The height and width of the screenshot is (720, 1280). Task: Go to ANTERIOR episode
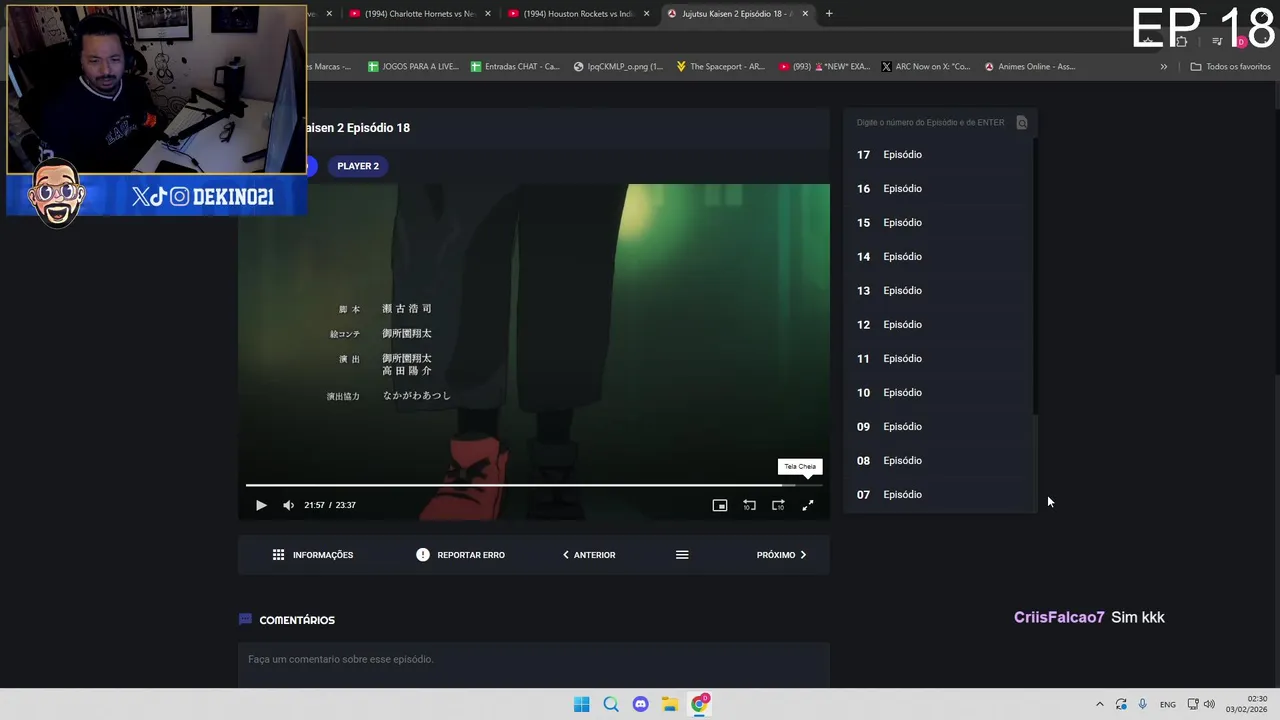(589, 555)
